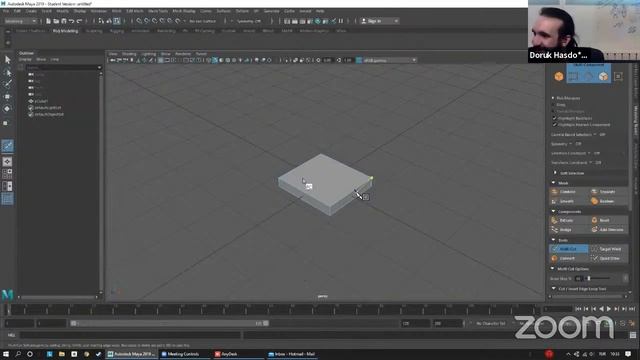Screen dimensions: 640x360
Task: Switch to four-view layout icon
Action: tap(7, 174)
